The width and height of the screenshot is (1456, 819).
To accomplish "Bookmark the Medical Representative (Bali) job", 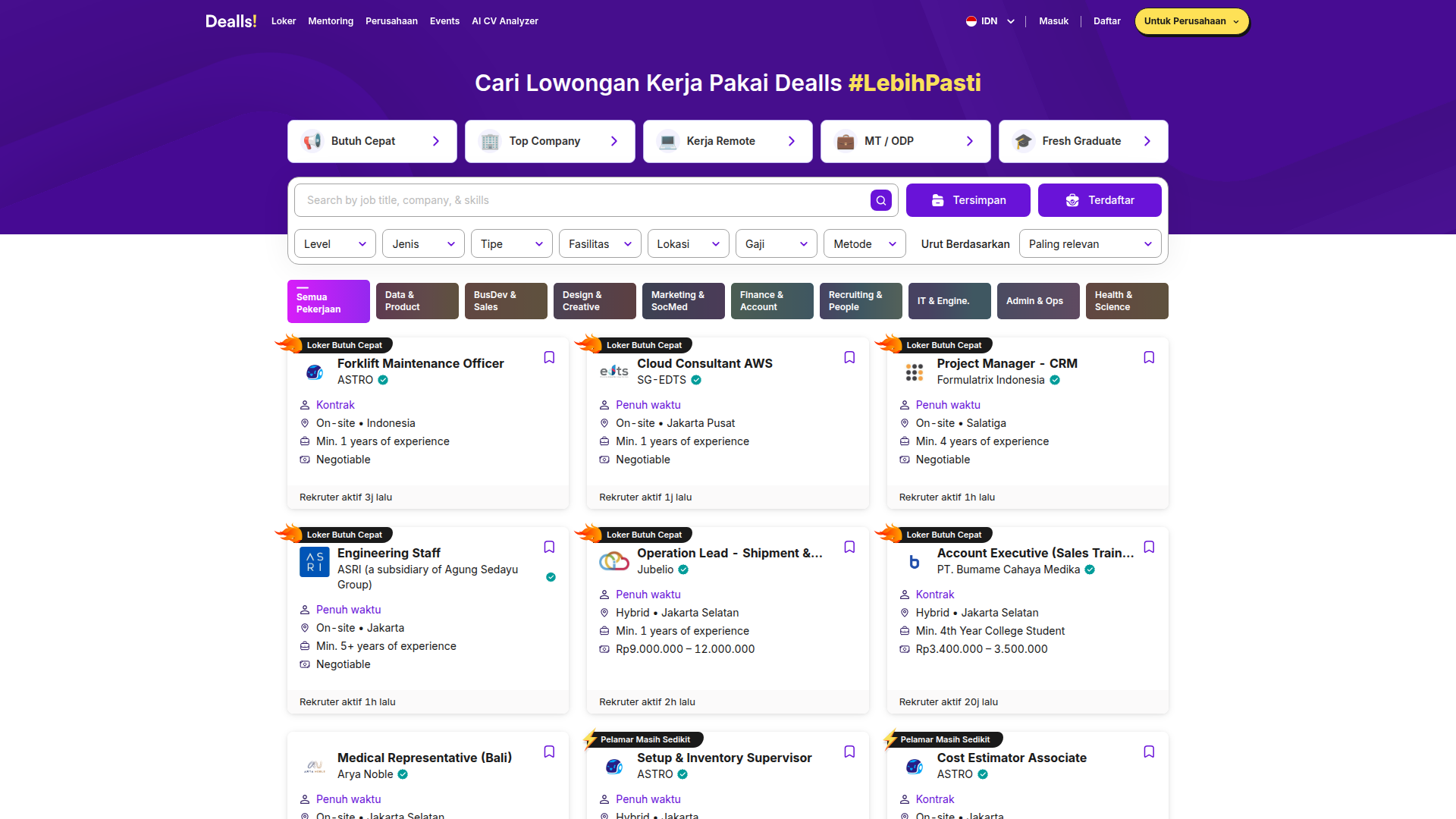I will click(549, 752).
